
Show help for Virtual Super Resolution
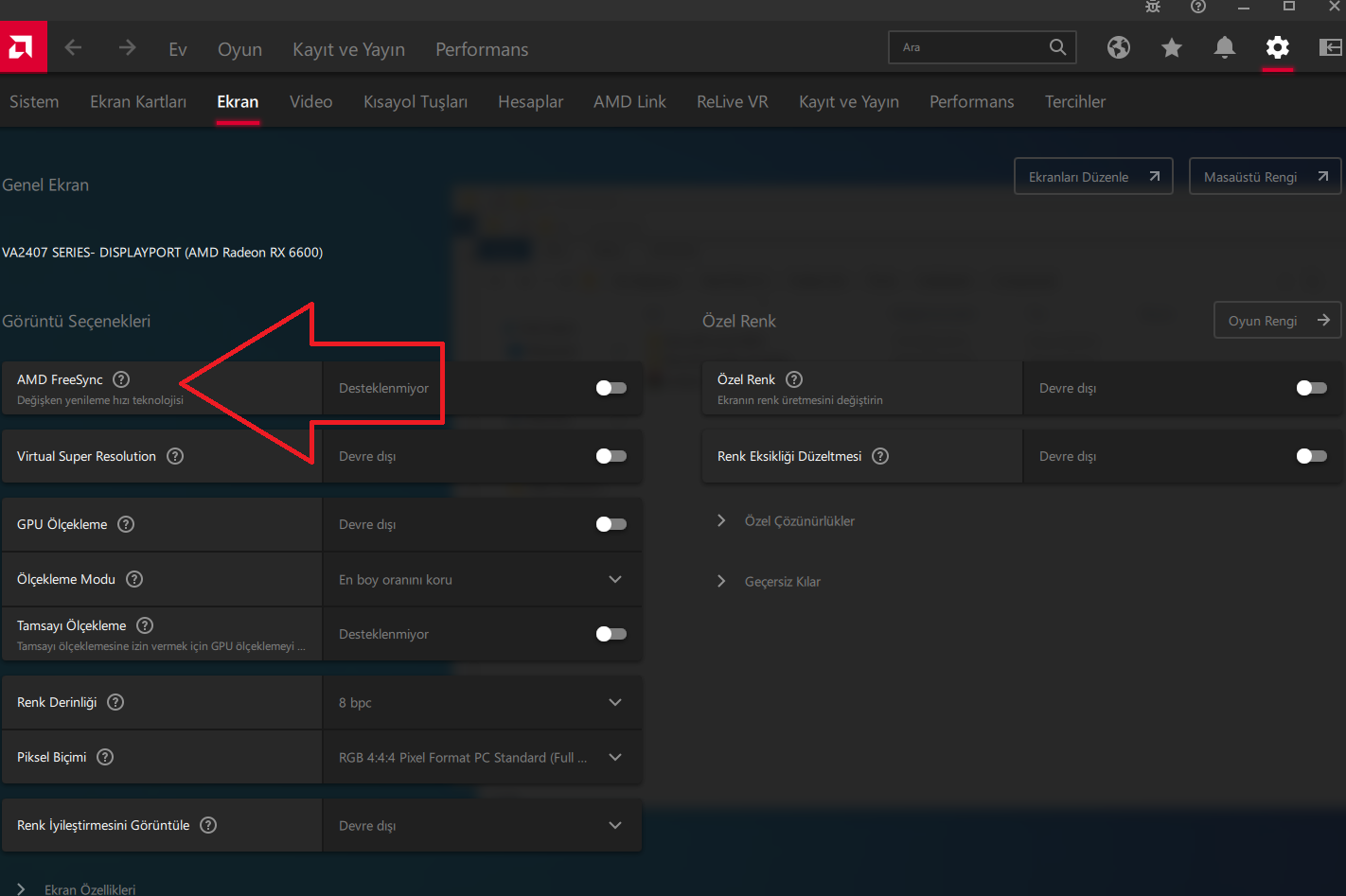click(x=175, y=456)
